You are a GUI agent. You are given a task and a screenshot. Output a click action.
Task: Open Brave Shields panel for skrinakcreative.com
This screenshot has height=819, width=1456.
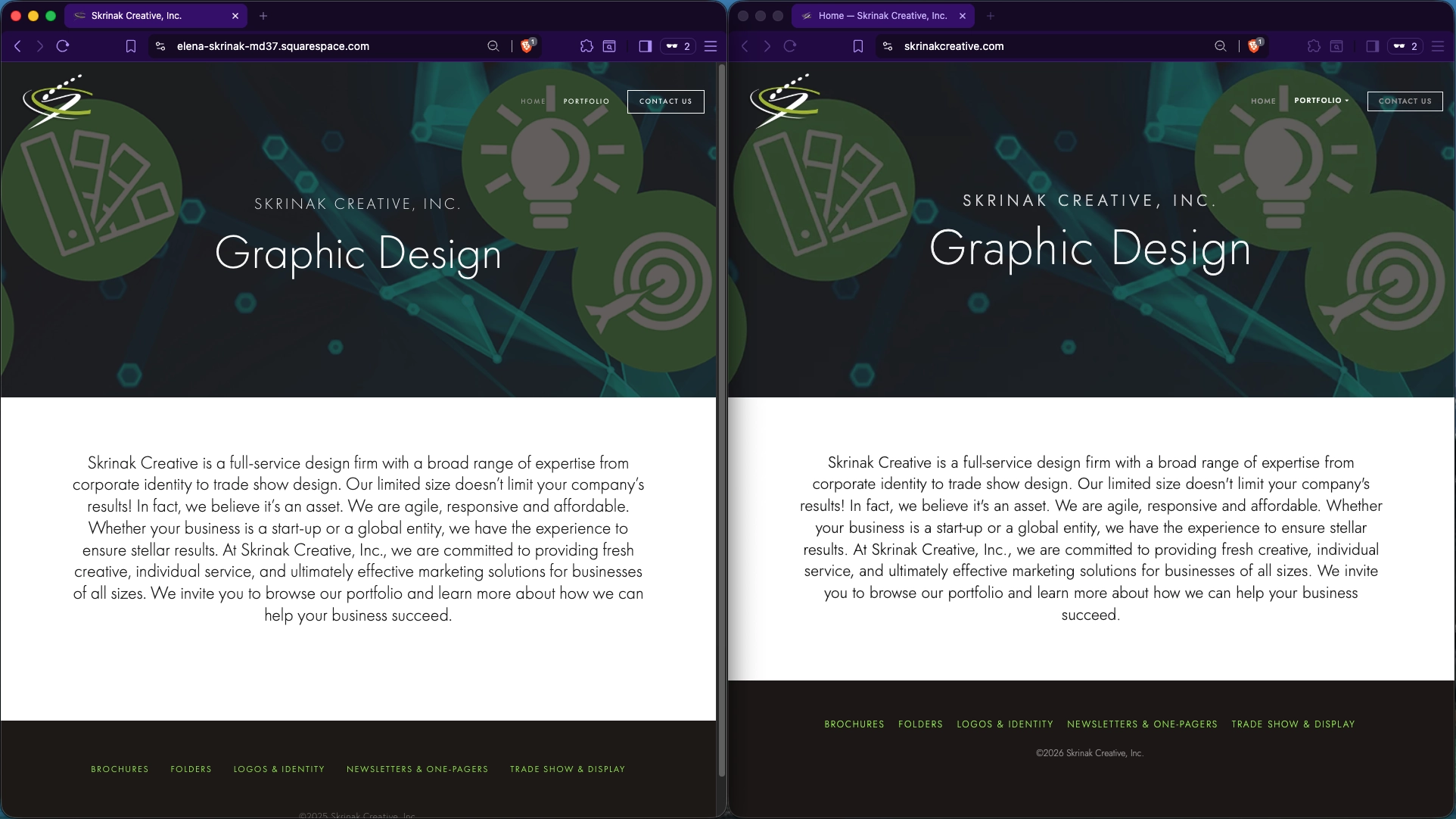click(1255, 46)
